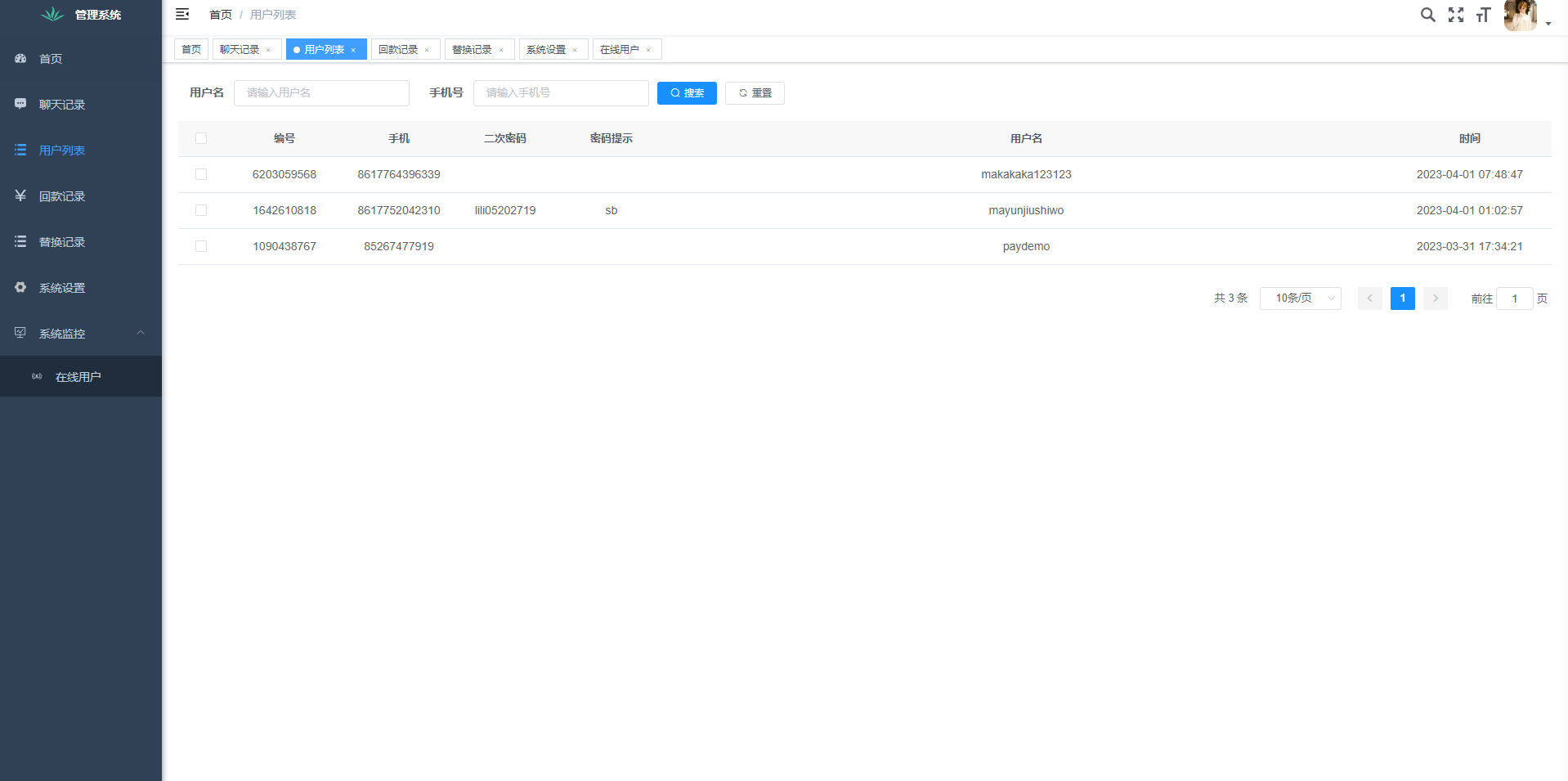Tick the select-all checkbox in table header
1568x781 pixels.
point(201,138)
